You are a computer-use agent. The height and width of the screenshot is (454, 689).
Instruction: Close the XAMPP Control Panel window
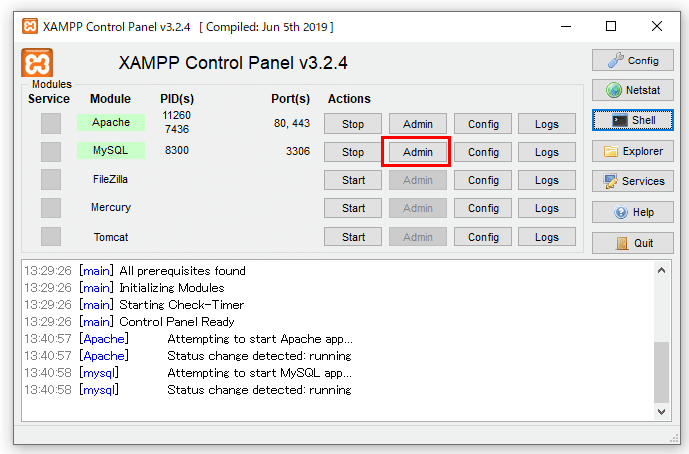coord(657,26)
